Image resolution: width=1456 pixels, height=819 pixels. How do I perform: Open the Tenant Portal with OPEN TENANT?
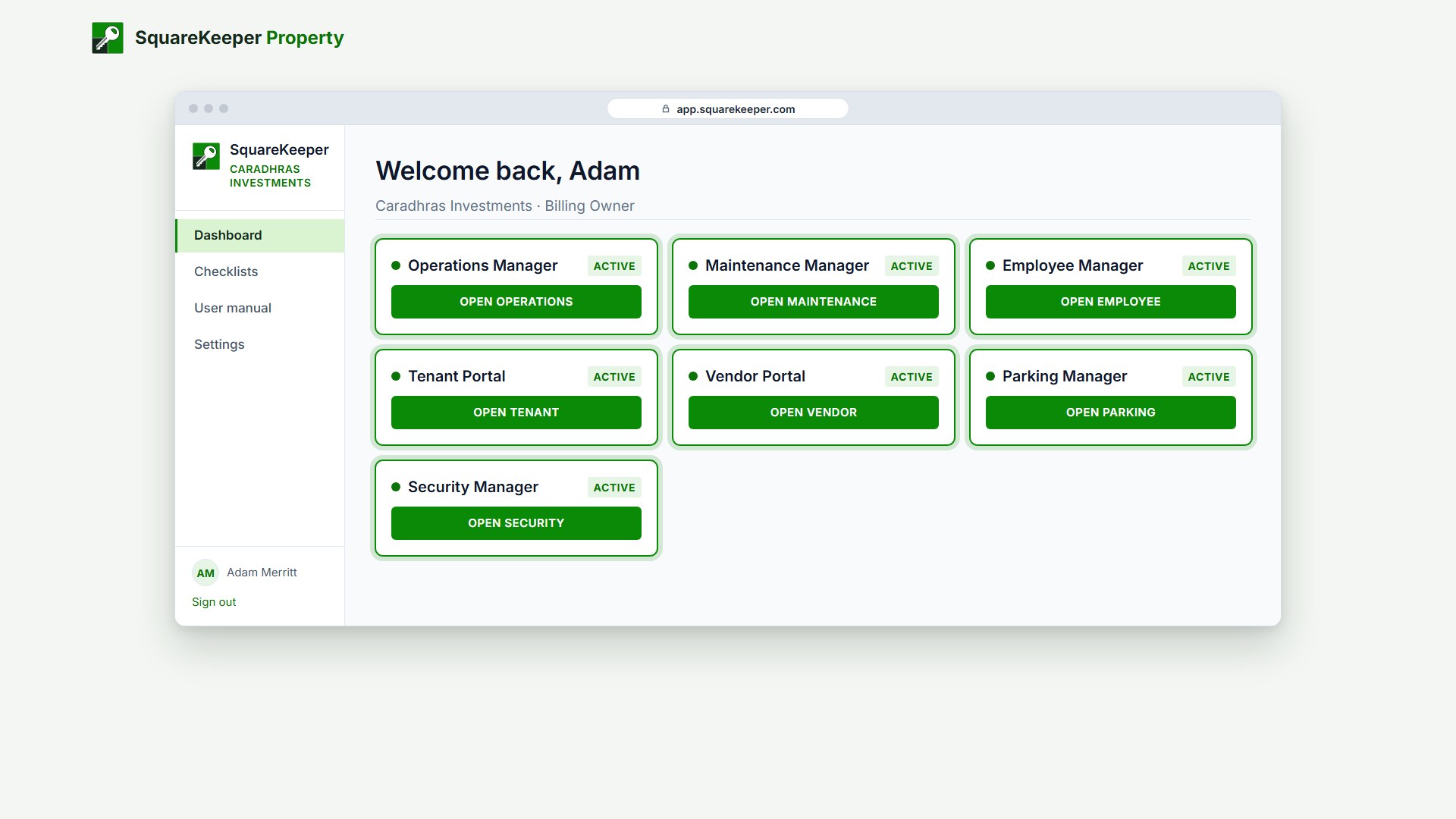click(x=516, y=413)
